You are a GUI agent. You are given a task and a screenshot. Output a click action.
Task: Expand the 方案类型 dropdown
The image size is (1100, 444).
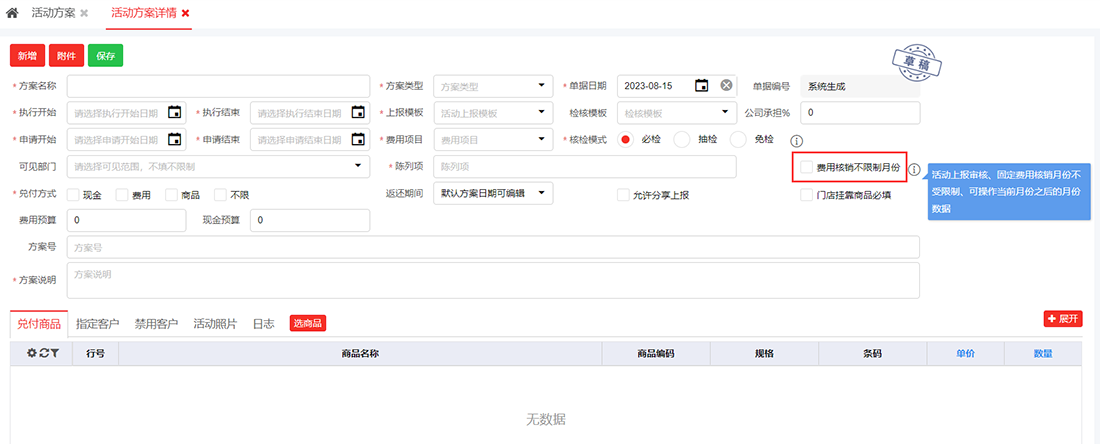coord(541,86)
